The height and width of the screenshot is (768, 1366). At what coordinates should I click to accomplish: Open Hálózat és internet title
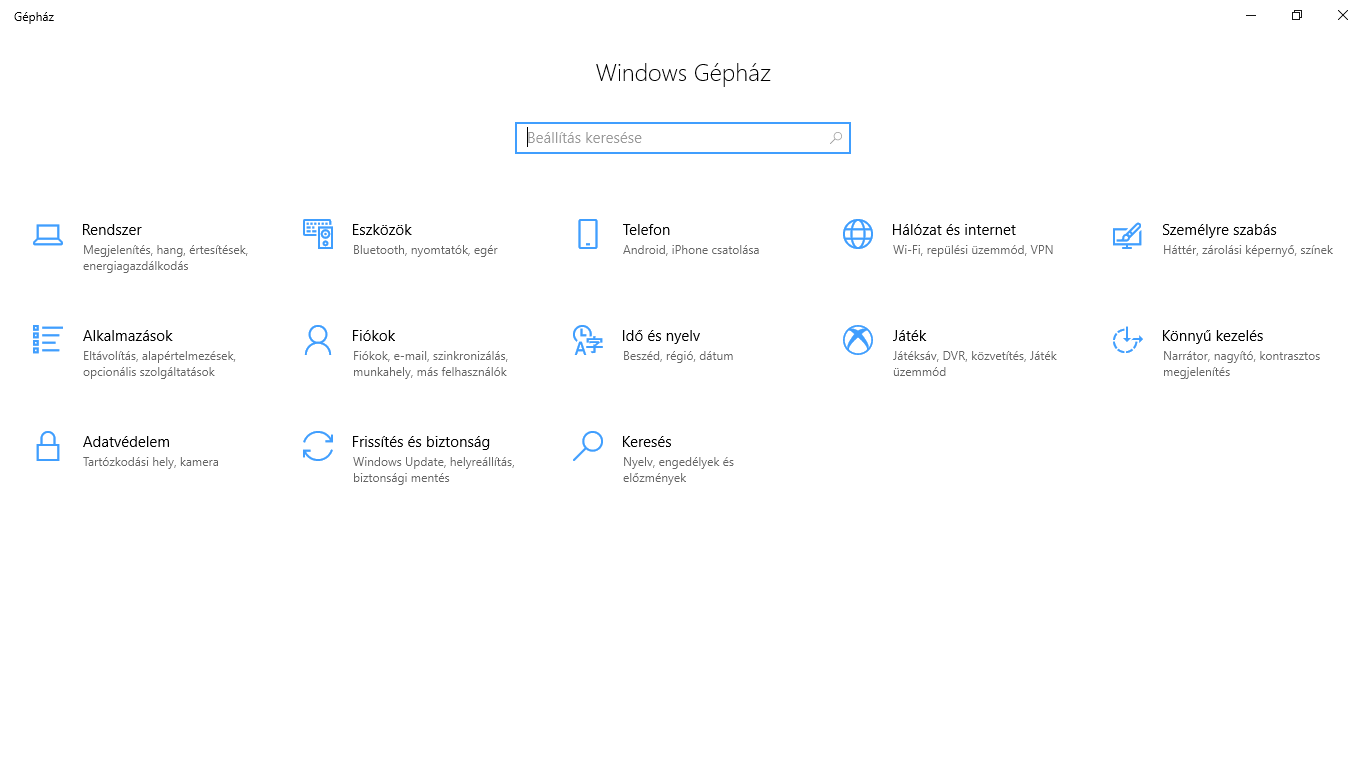[x=954, y=230]
